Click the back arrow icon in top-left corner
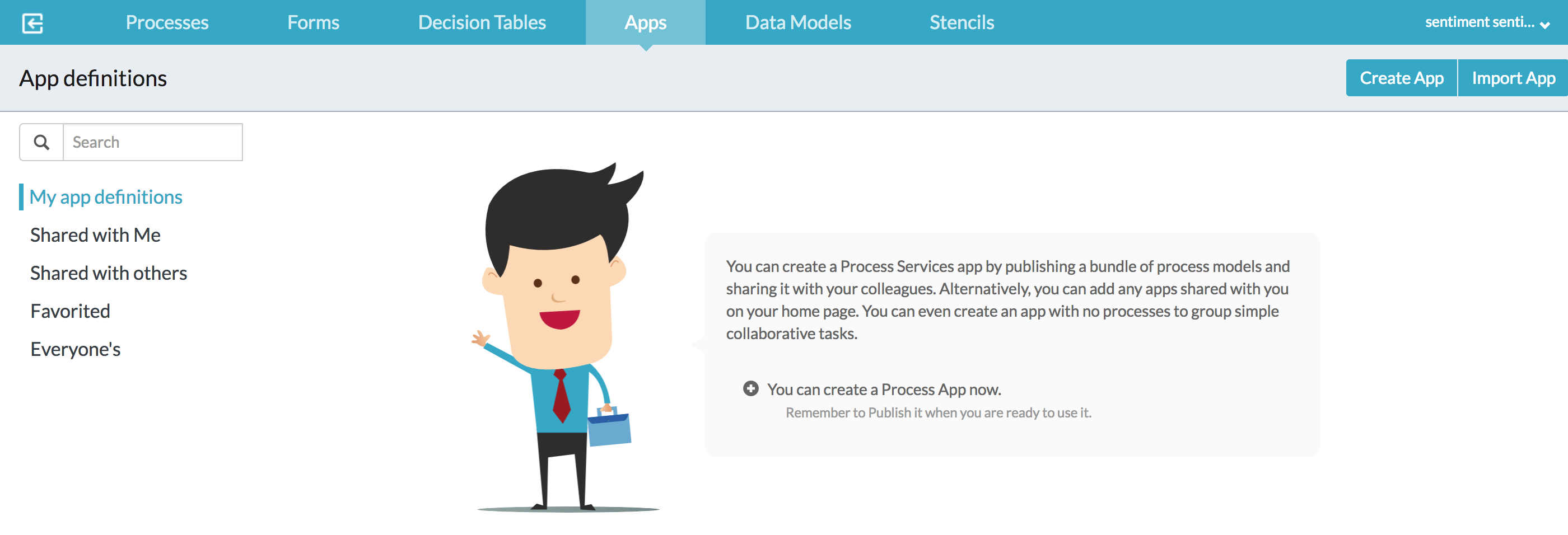This screenshot has height=535, width=1568. 32,23
